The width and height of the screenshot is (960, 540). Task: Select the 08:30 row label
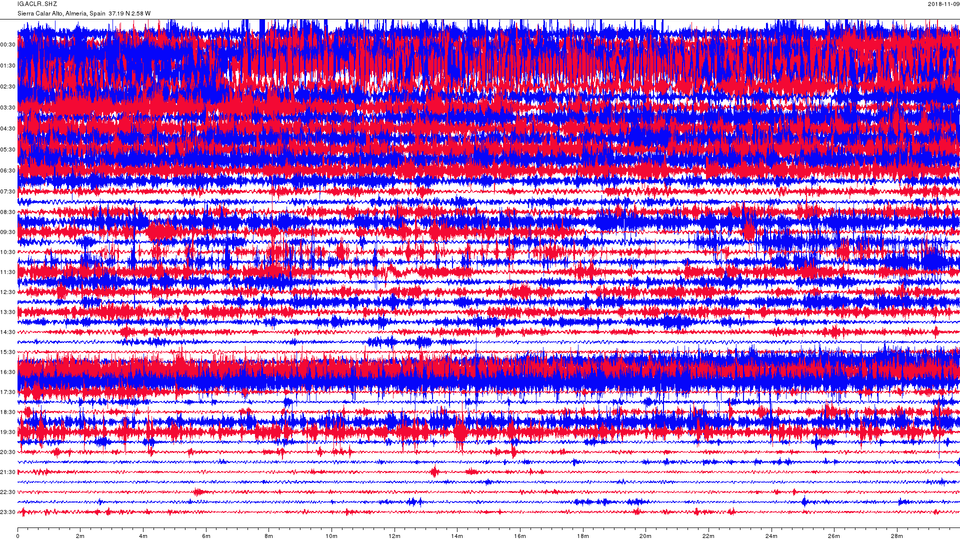(x=8, y=212)
